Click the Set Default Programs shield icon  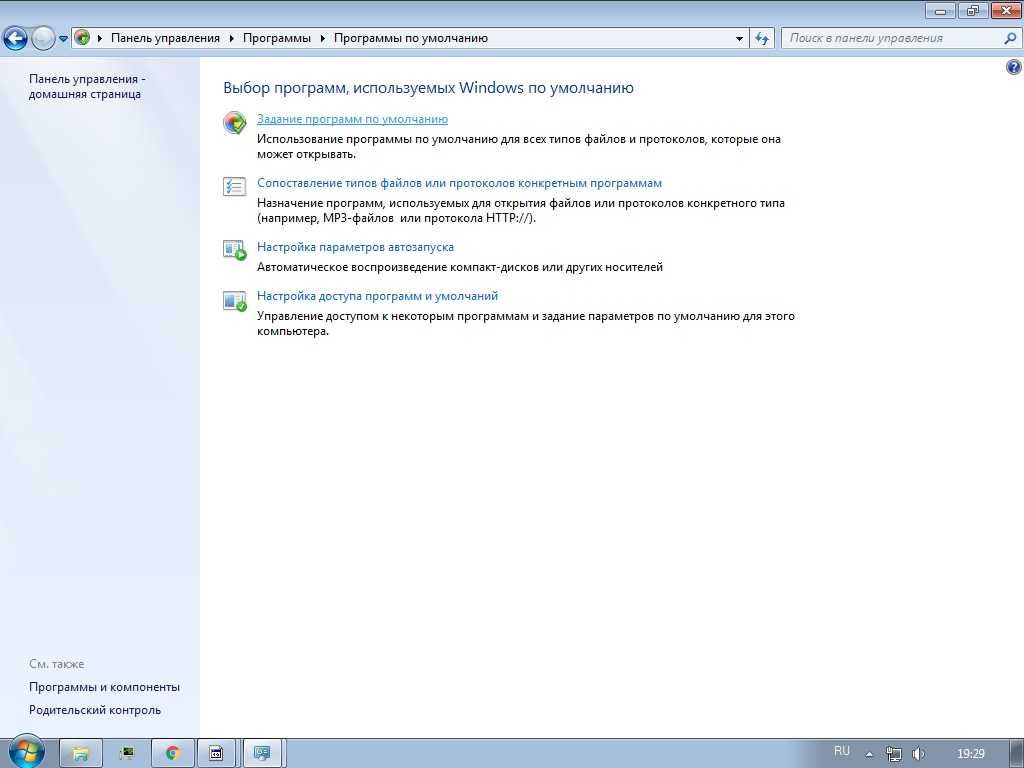(x=234, y=123)
